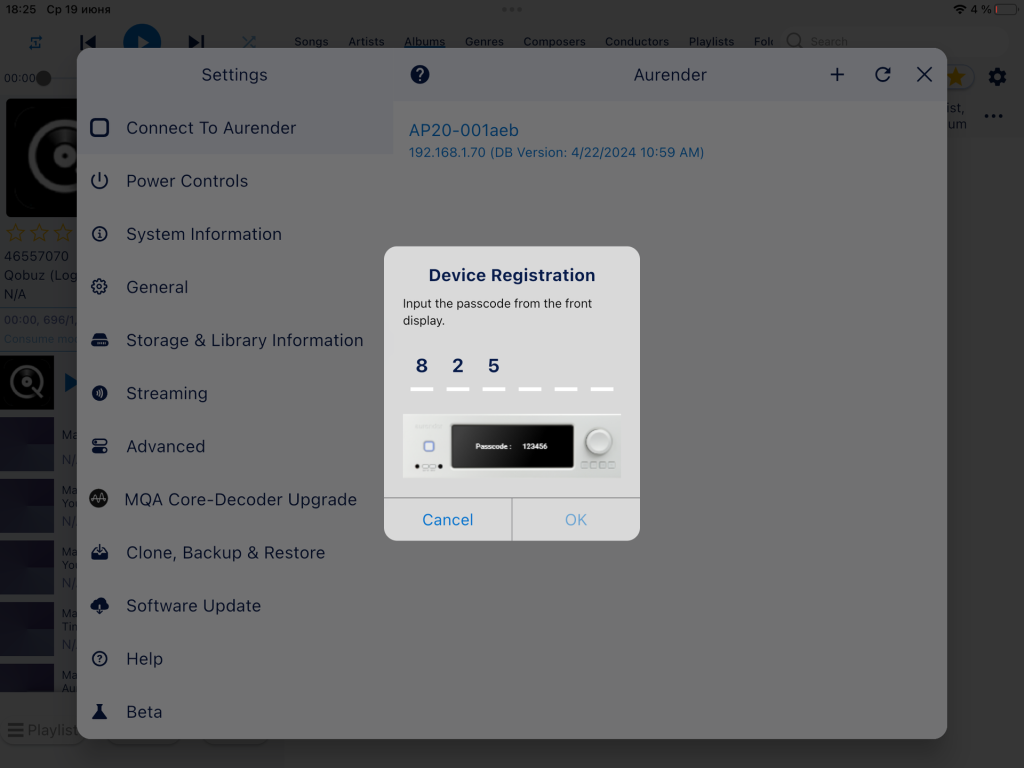Click the gold favorites star icon
This screenshot has height=768, width=1024.
point(956,76)
